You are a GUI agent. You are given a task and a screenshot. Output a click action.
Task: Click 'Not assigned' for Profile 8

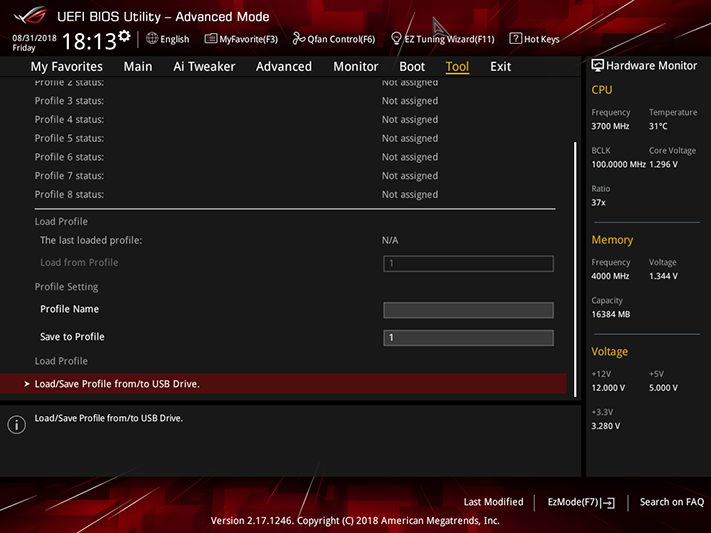pyautogui.click(x=410, y=195)
